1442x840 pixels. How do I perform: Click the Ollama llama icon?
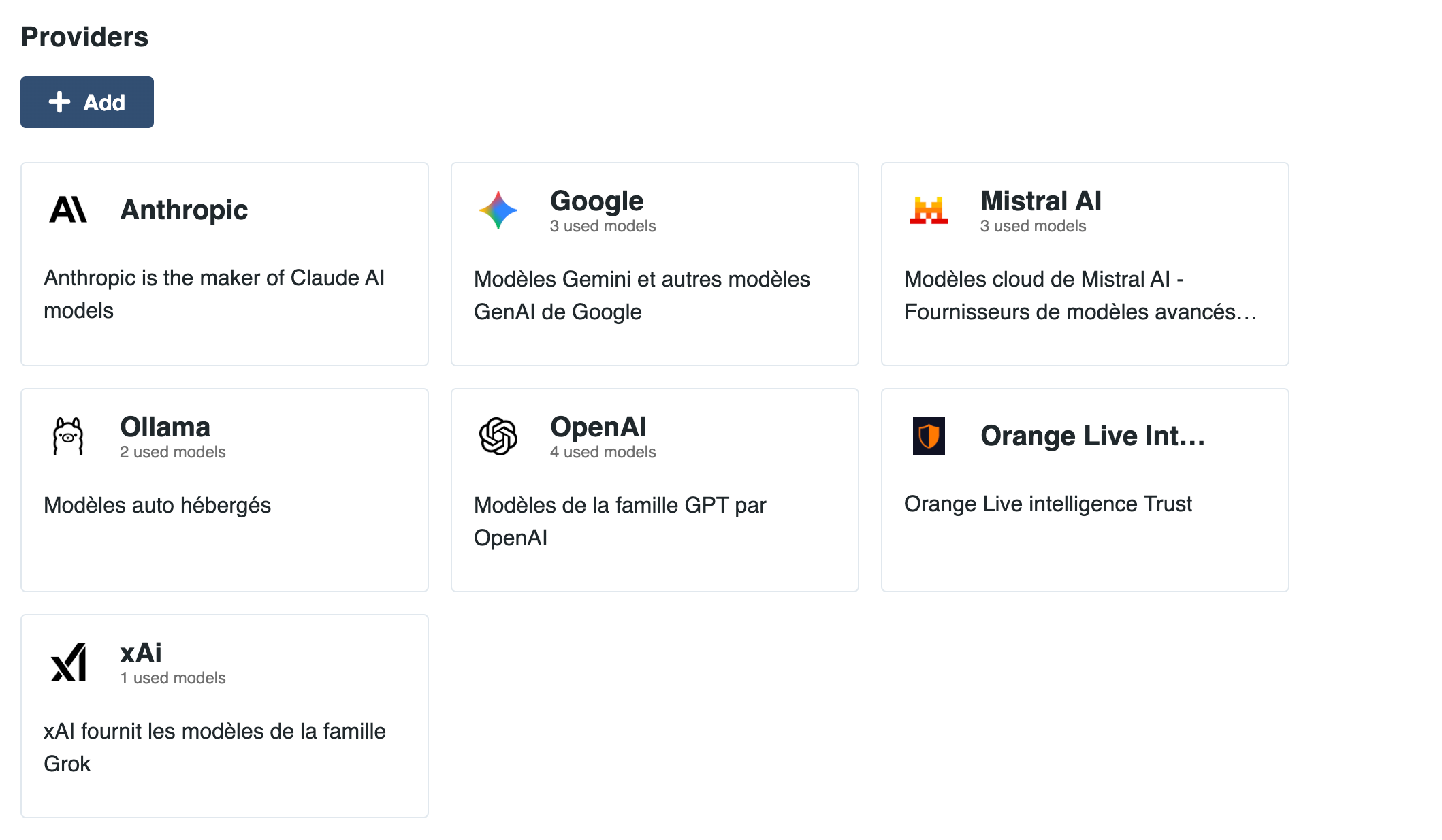pos(68,436)
